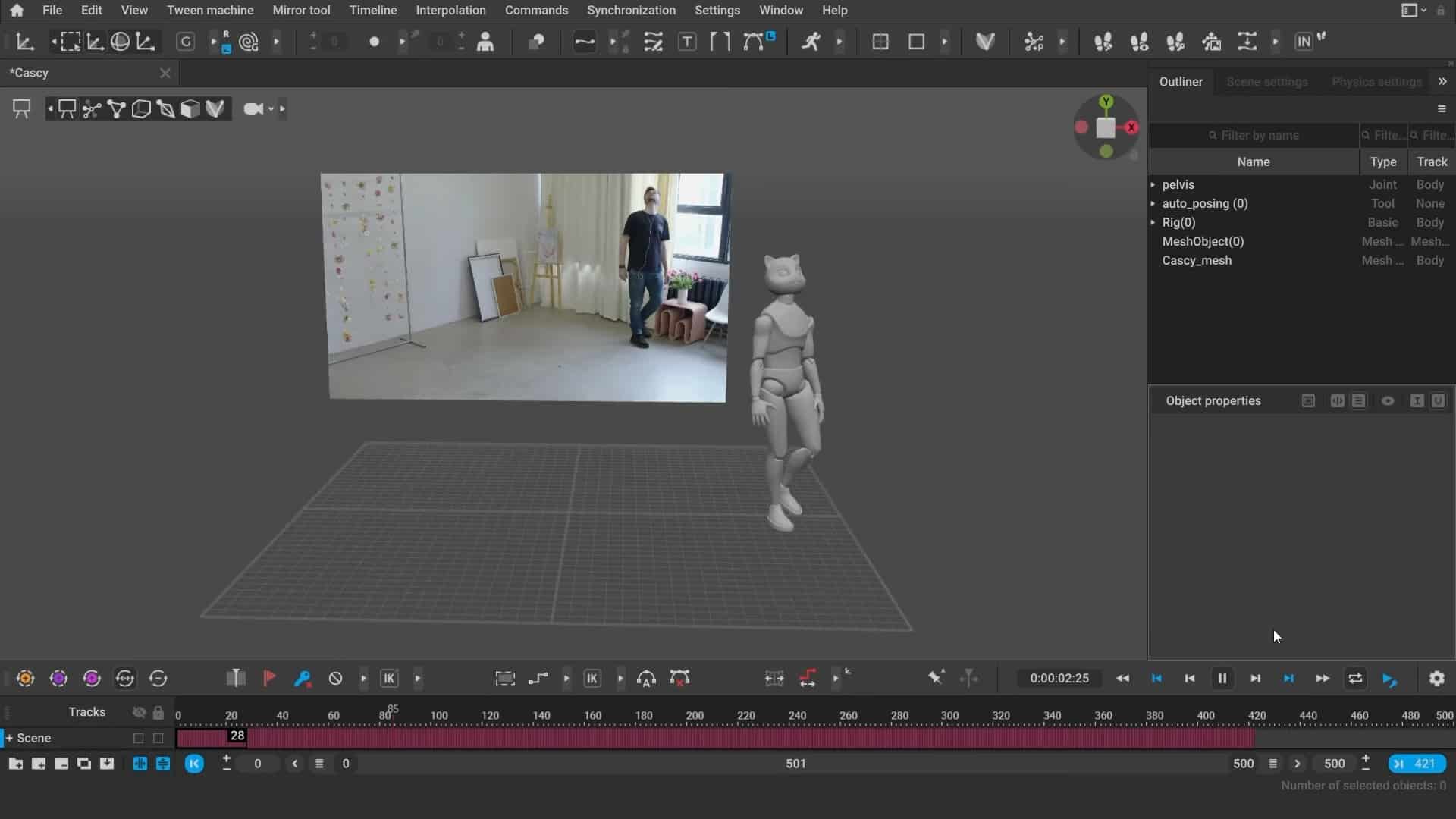1456x819 pixels.
Task: Skip to the last frame of playback
Action: 1289,679
